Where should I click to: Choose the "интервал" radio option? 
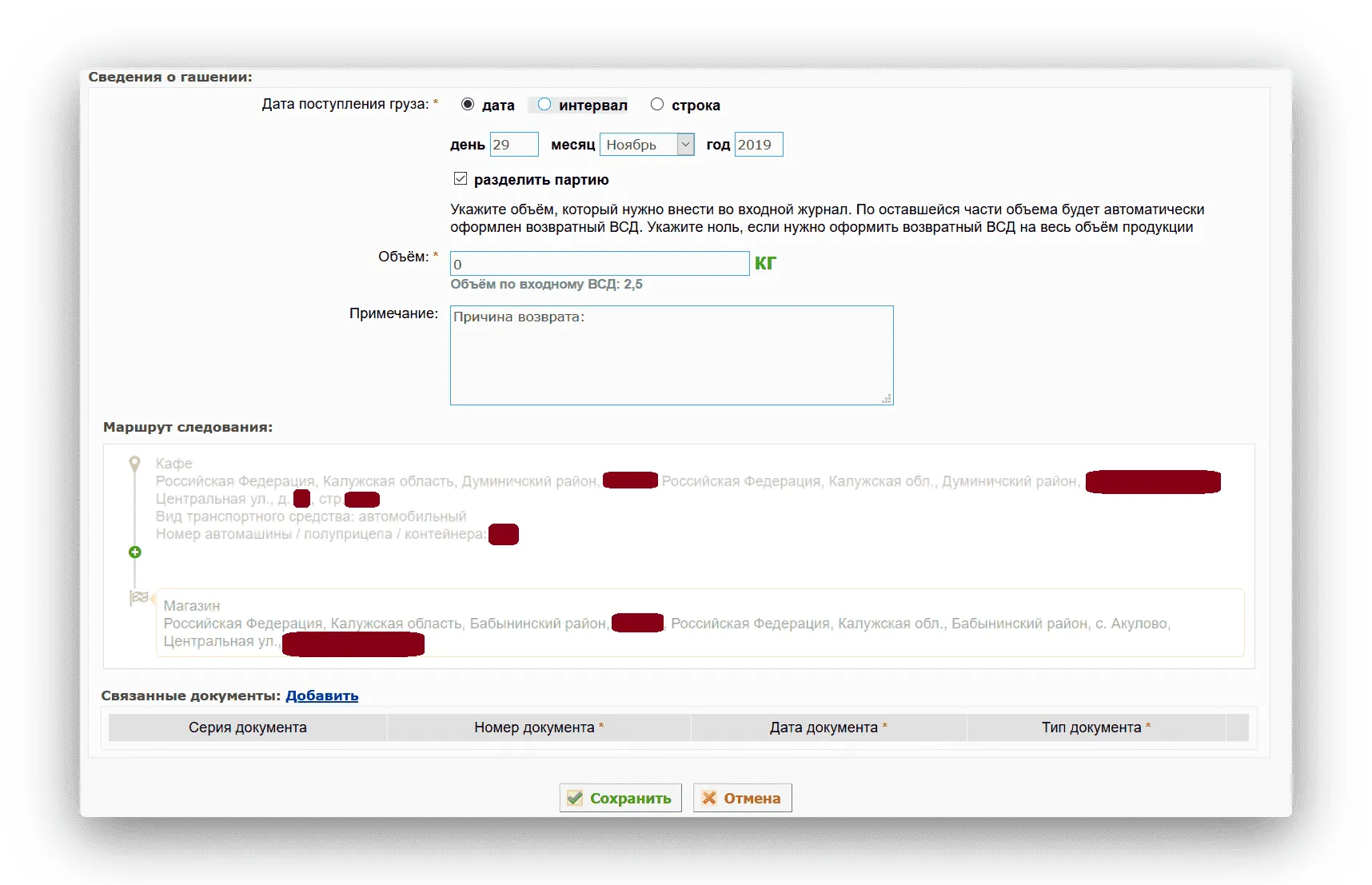click(x=544, y=105)
